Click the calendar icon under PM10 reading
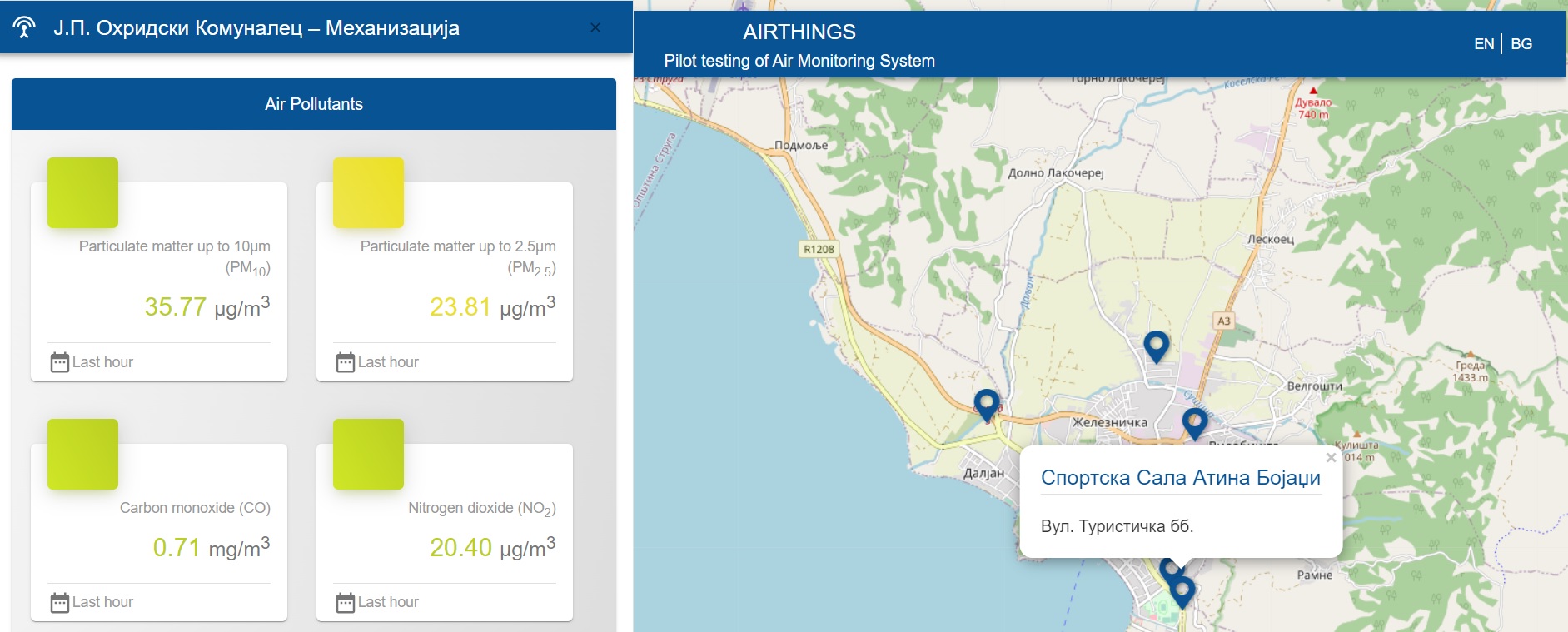 click(x=59, y=362)
